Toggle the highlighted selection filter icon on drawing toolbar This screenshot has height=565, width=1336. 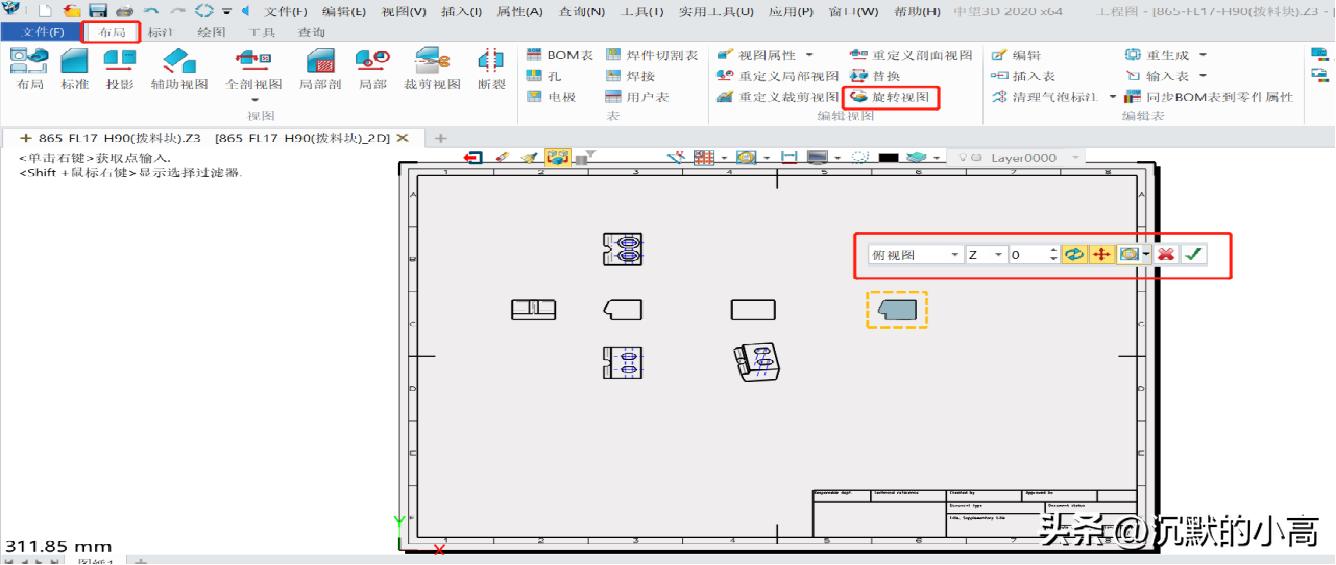(557, 158)
